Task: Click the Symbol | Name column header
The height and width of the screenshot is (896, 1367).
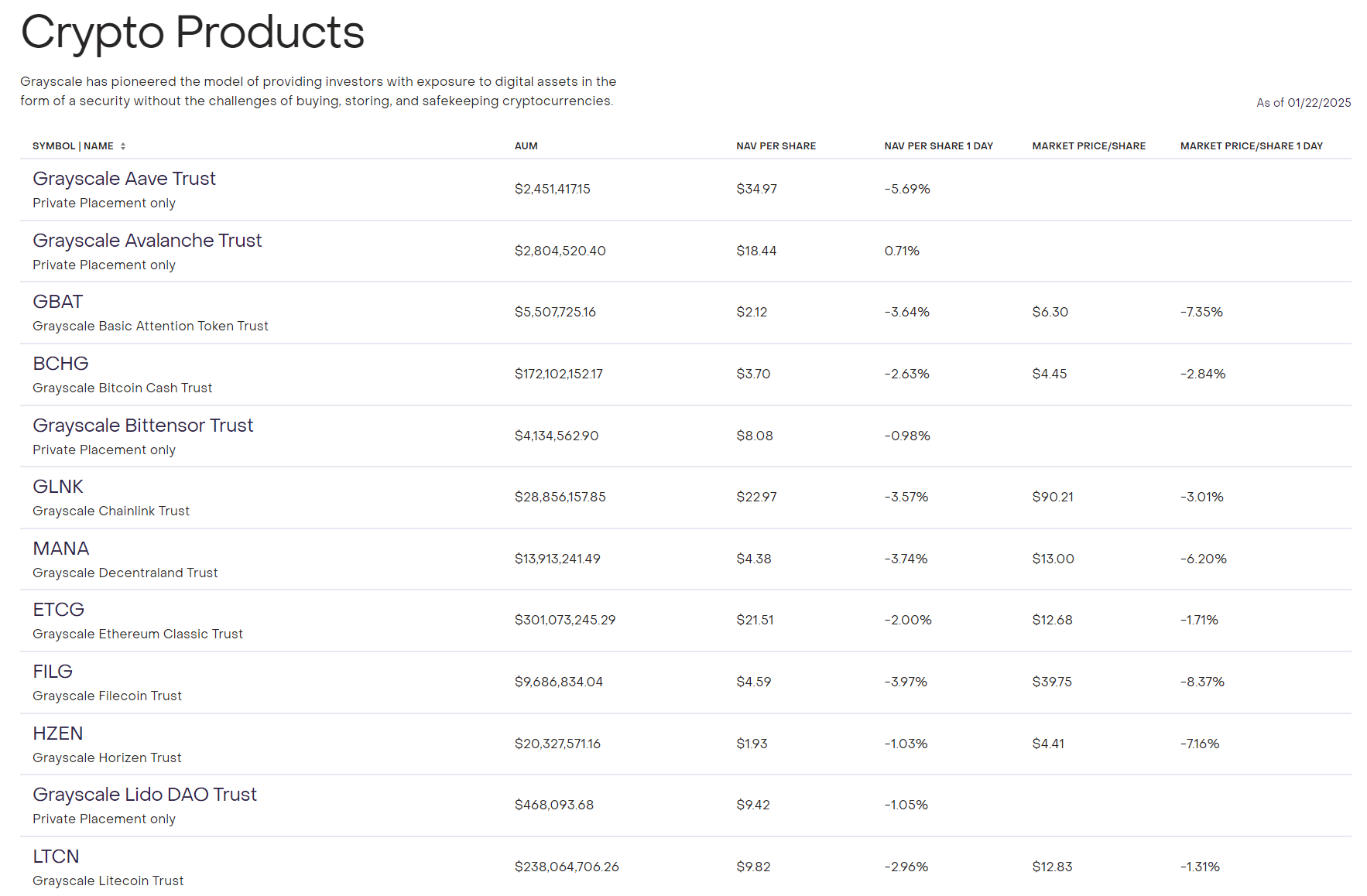Action: [x=73, y=146]
